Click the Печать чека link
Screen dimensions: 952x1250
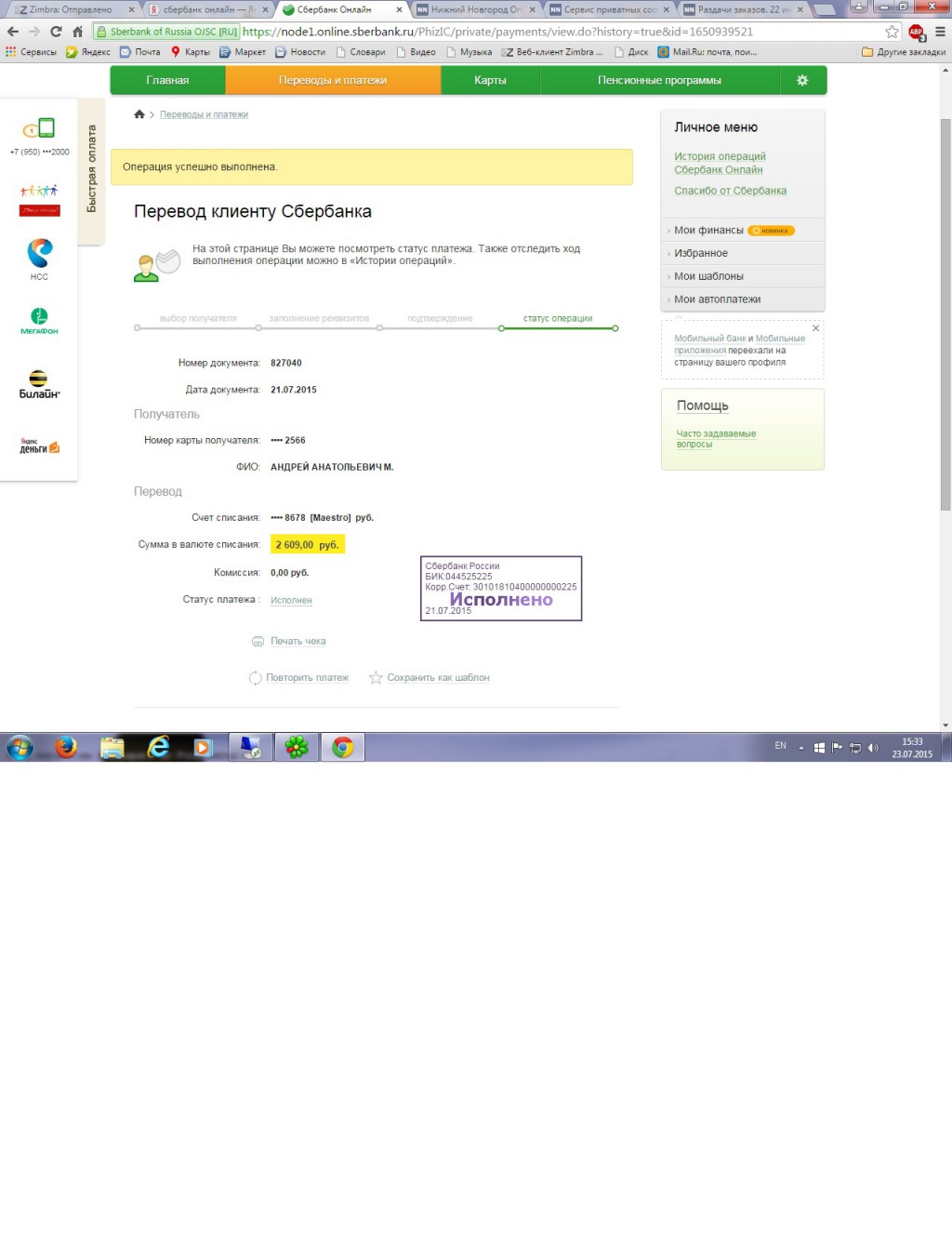pyautogui.click(x=297, y=642)
